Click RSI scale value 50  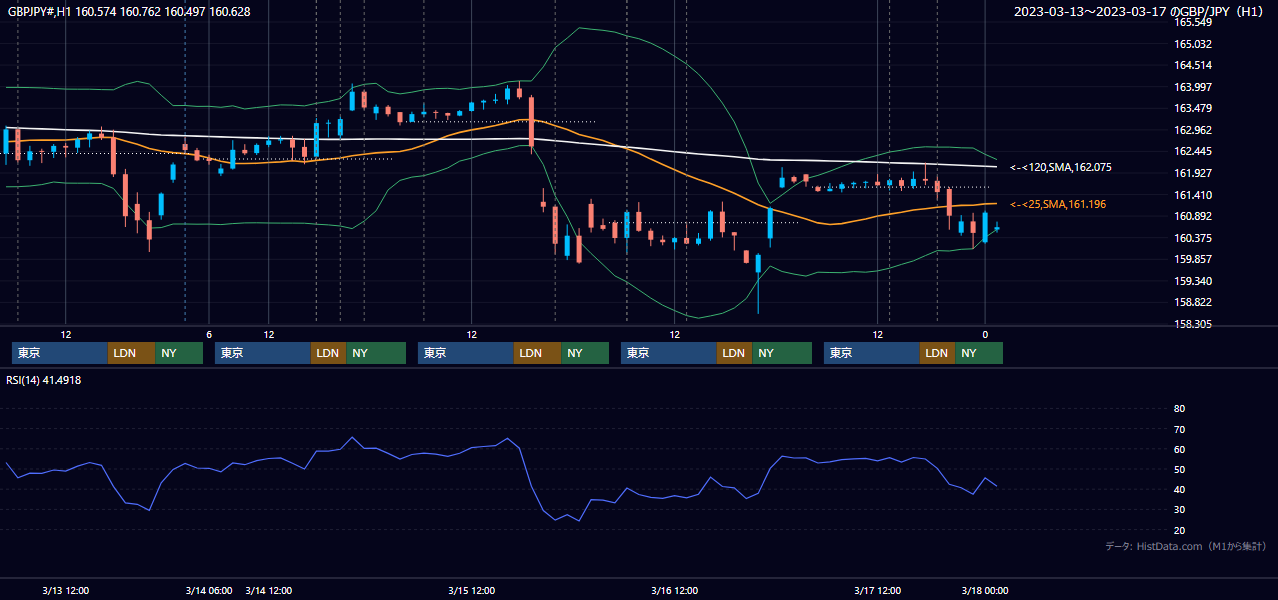click(1179, 469)
